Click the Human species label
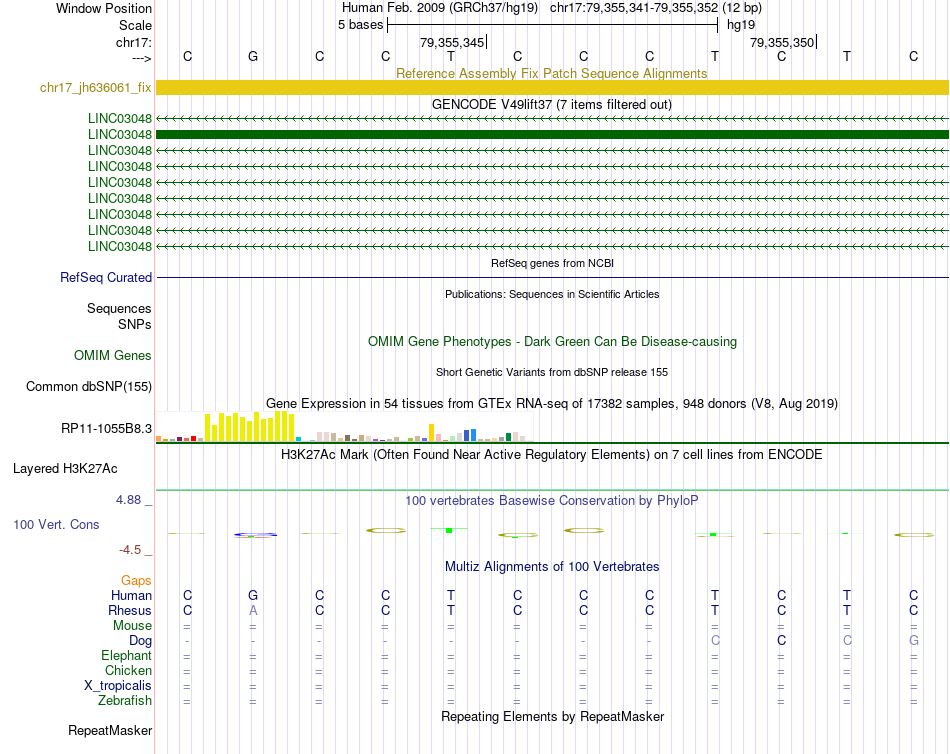Viewport: 950px width, 754px height. pyautogui.click(x=131, y=595)
